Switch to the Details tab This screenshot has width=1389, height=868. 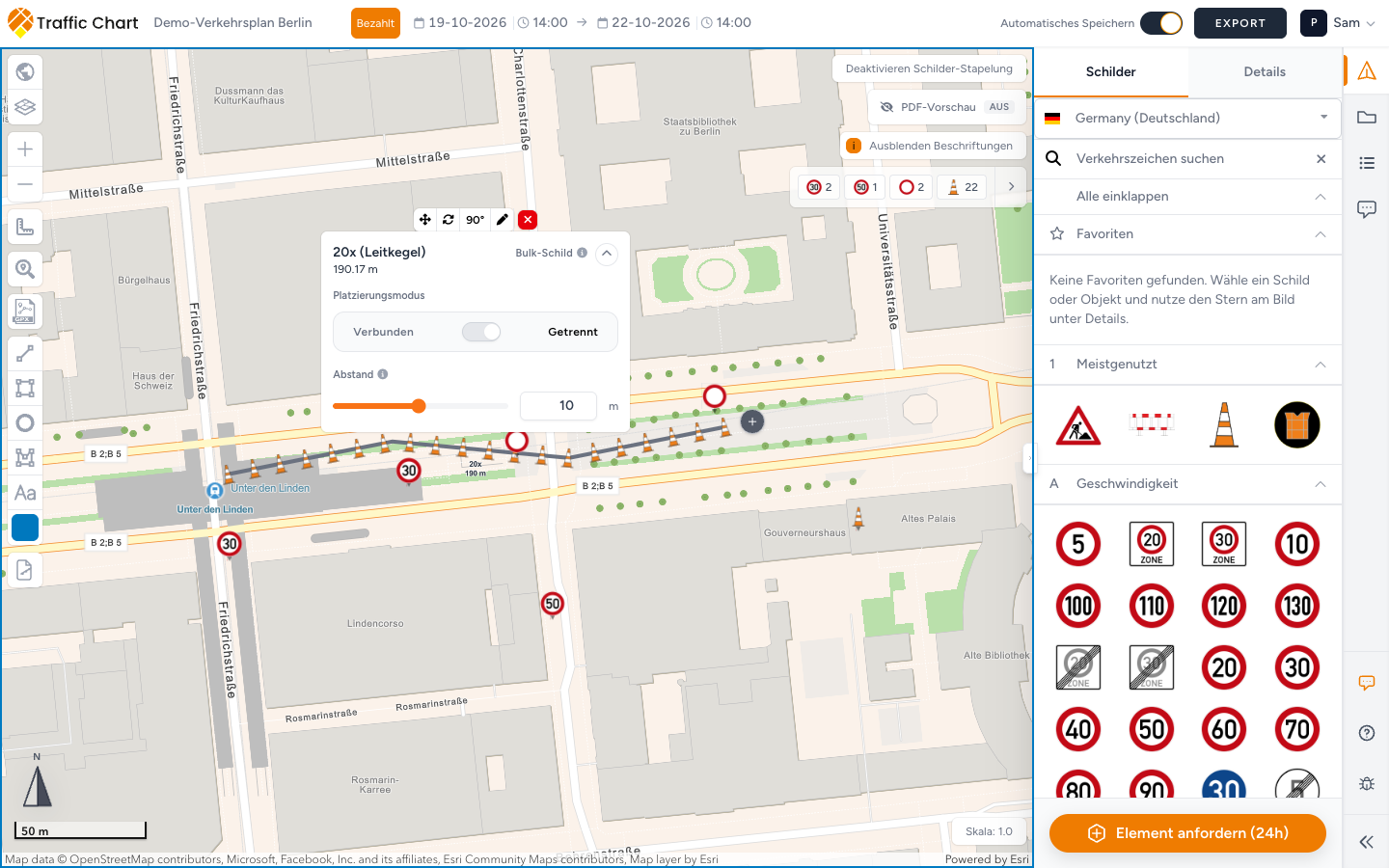pos(1265,72)
